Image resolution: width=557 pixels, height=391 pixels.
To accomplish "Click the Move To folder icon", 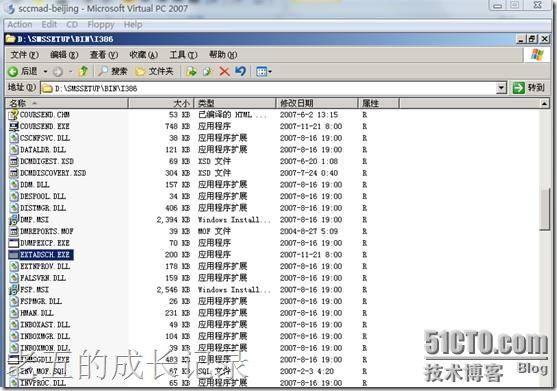I will point(191,72).
